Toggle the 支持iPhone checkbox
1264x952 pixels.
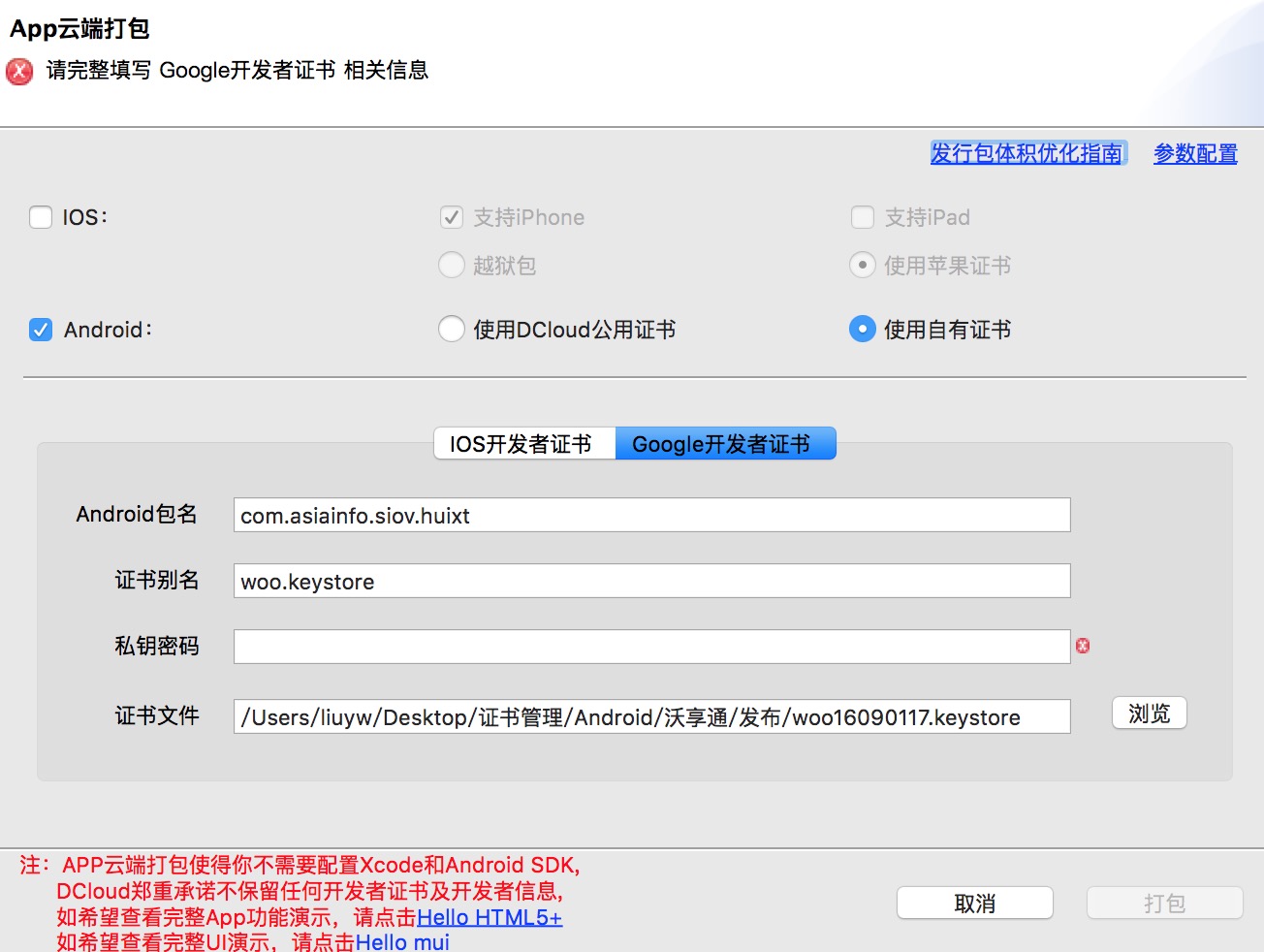coord(452,217)
